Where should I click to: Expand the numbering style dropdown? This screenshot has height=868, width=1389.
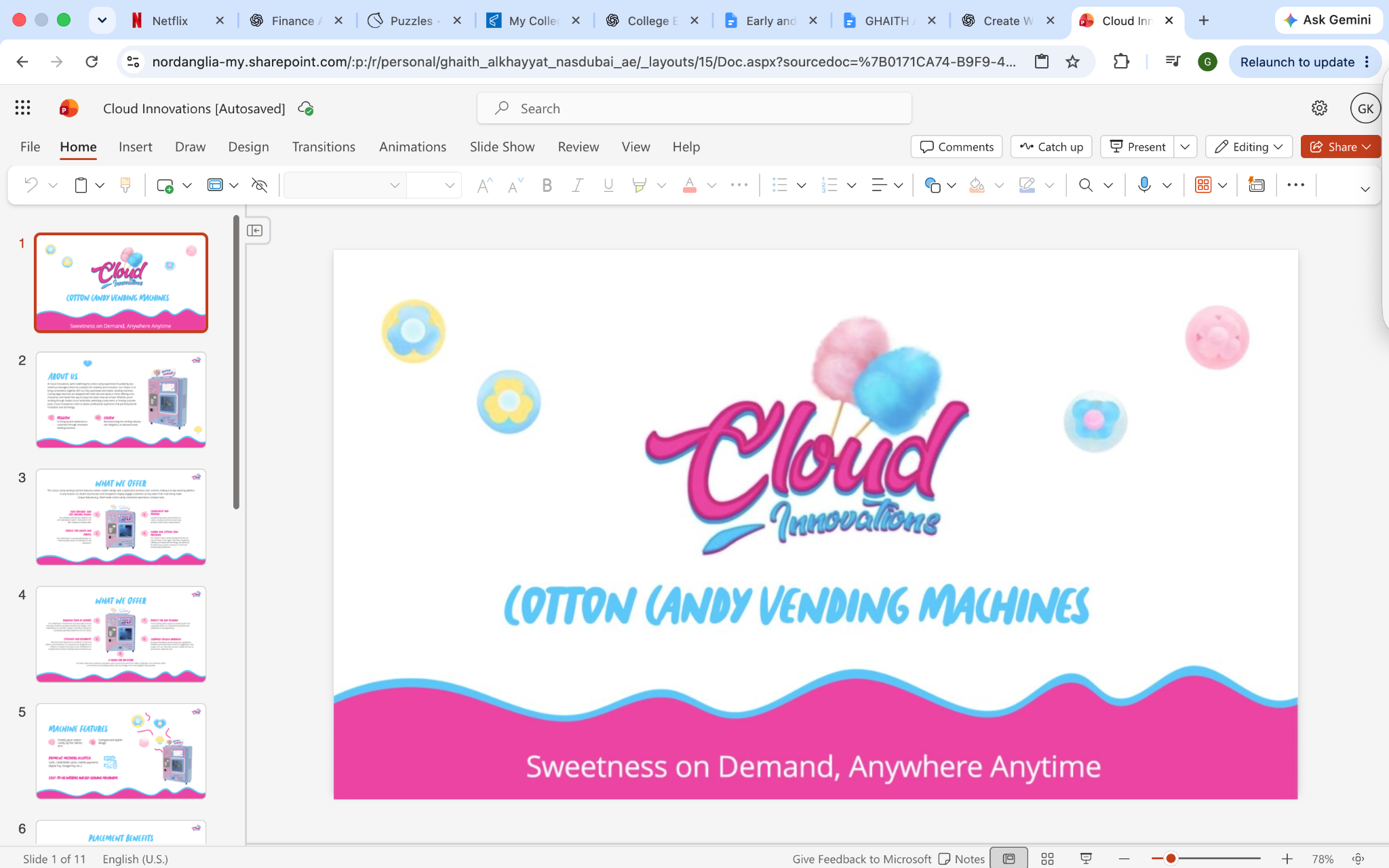pos(851,185)
